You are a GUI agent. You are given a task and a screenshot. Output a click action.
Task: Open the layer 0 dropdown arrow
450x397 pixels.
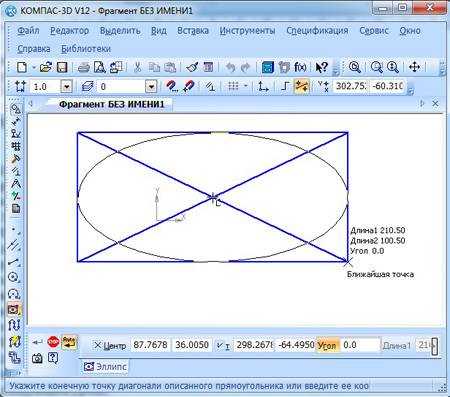[151, 87]
